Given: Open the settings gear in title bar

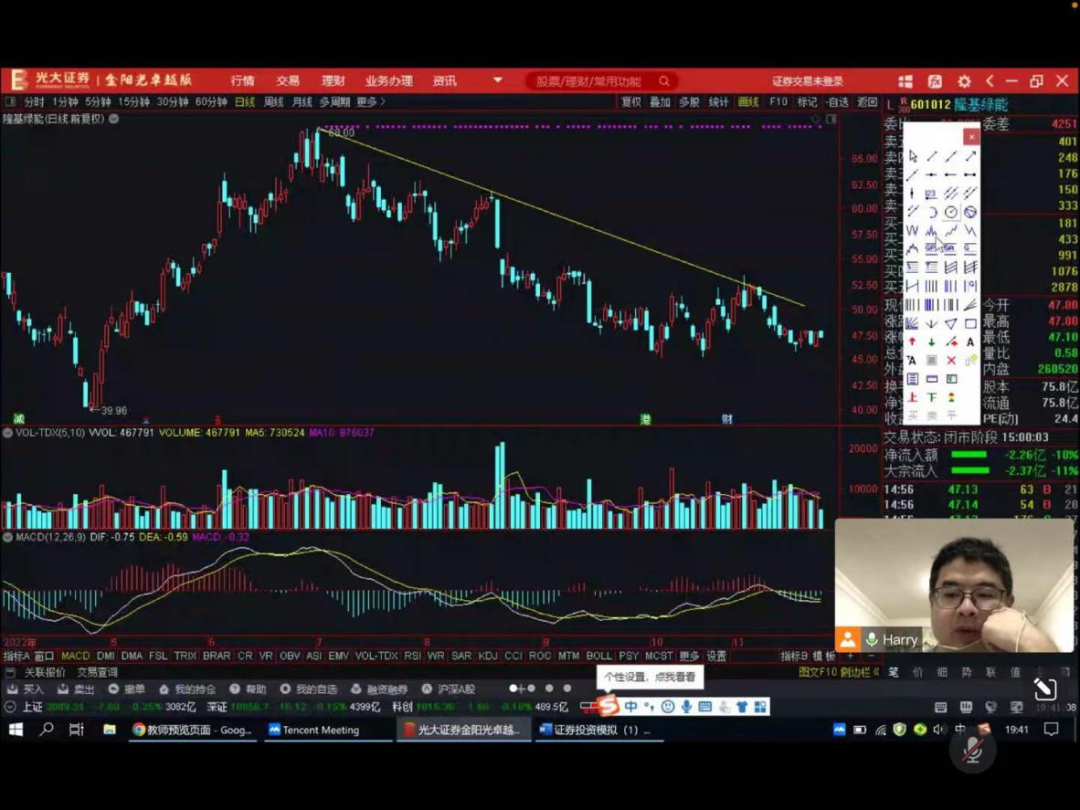Looking at the screenshot, I should click(964, 81).
